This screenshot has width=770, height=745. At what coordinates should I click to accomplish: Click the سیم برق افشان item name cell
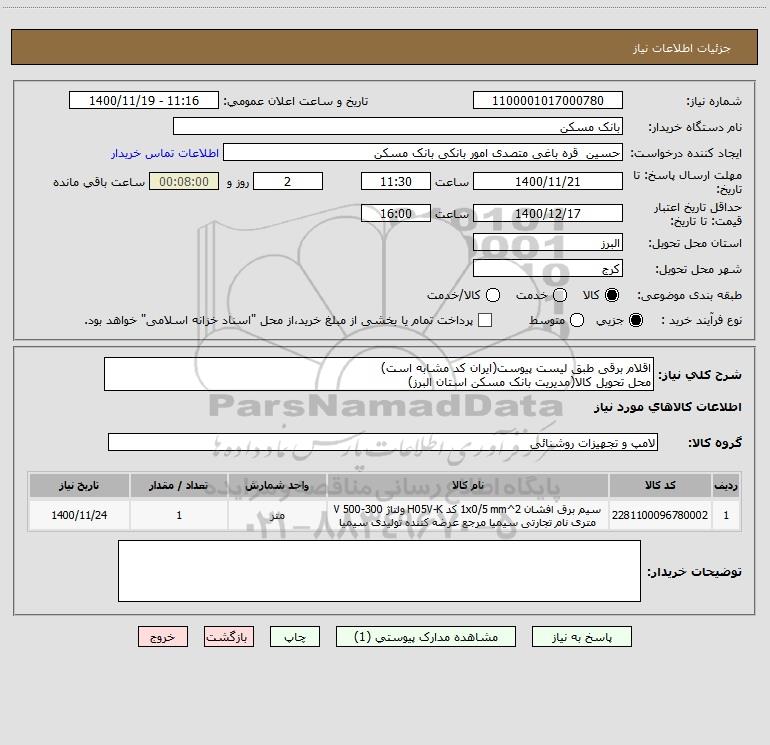468,515
